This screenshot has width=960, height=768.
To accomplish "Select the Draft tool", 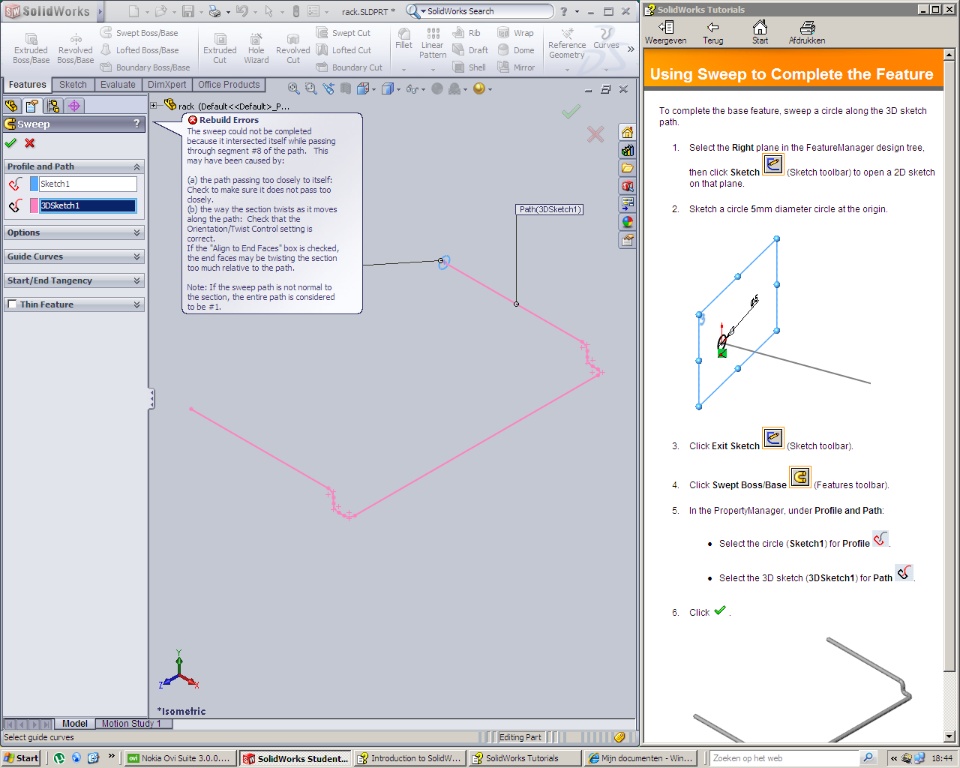I will 470,50.
